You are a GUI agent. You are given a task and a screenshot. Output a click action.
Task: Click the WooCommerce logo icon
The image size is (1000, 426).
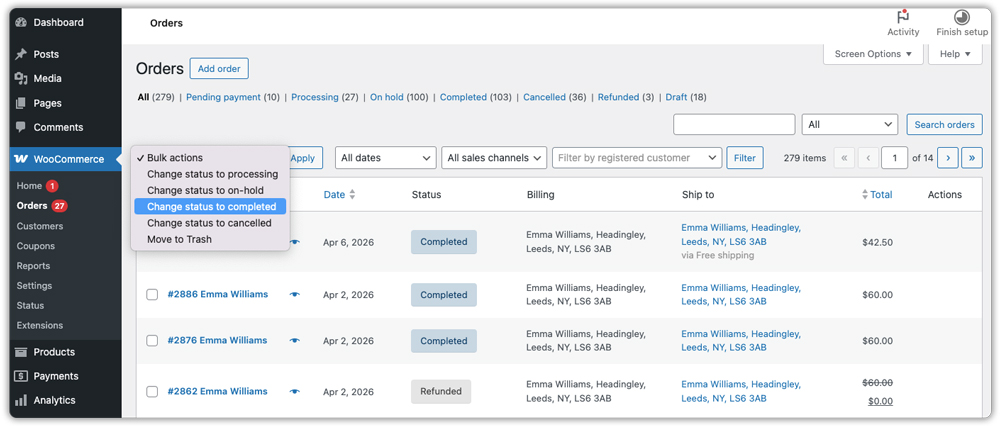pyautogui.click(x=21, y=159)
